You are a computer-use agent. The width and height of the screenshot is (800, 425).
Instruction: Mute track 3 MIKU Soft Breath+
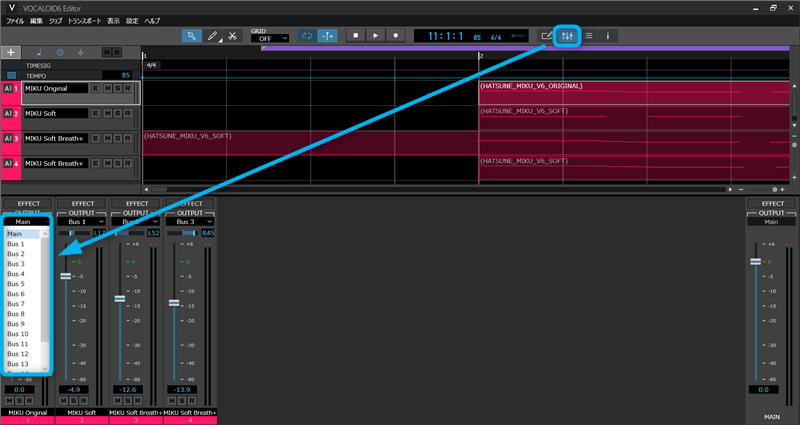[x=107, y=138]
